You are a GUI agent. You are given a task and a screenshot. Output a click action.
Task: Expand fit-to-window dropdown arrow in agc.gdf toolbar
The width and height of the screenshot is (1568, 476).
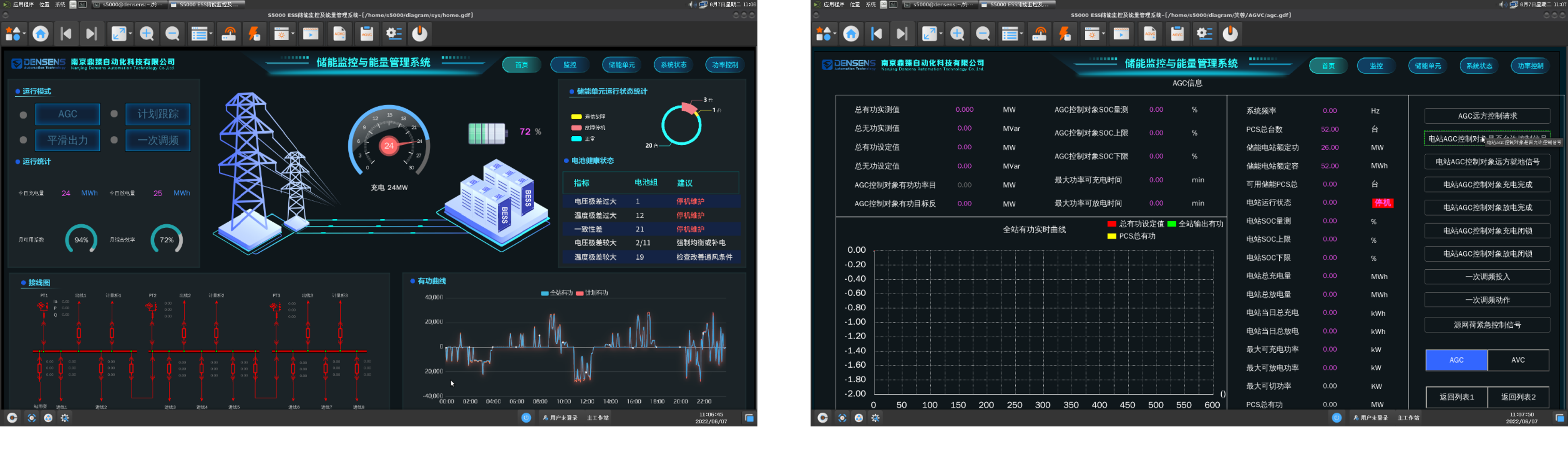pos(940,34)
